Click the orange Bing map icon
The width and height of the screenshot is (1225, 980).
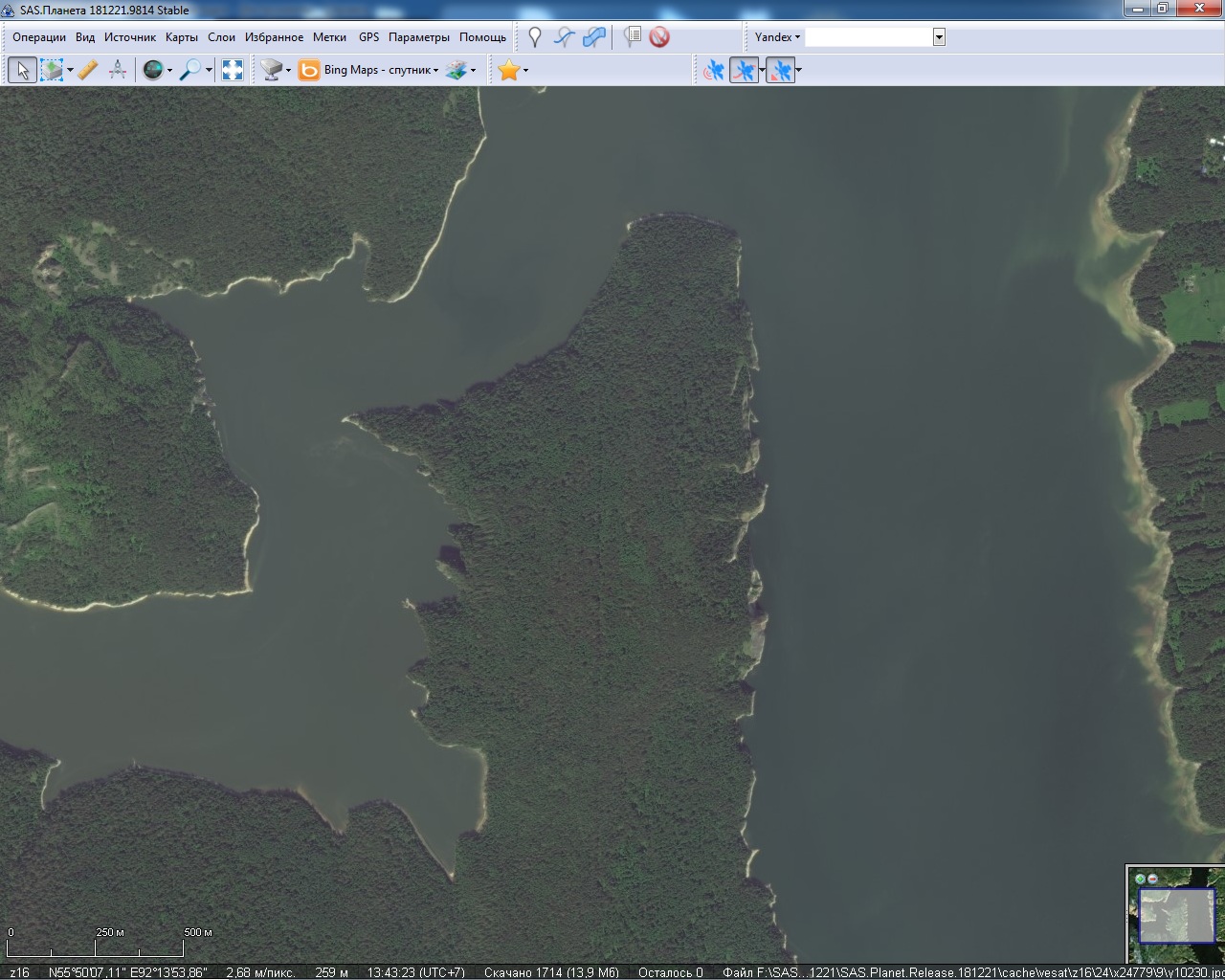click(x=308, y=70)
